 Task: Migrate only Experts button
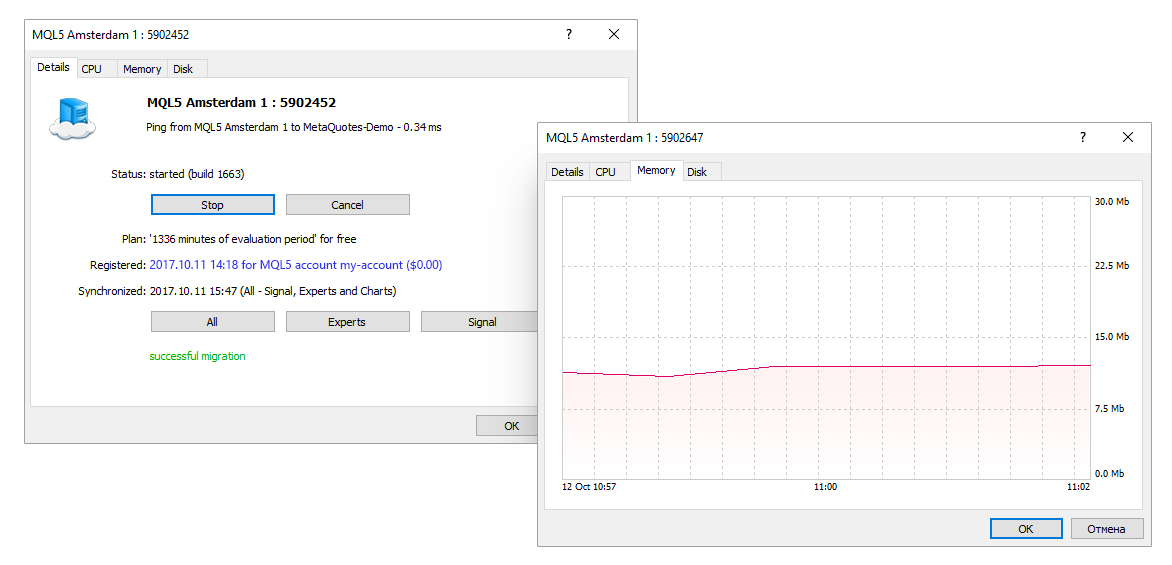(x=348, y=322)
